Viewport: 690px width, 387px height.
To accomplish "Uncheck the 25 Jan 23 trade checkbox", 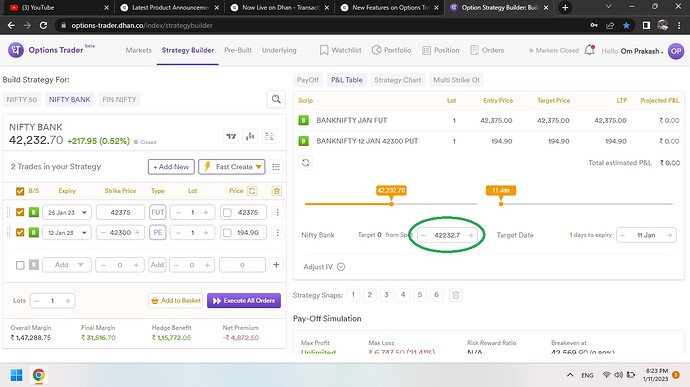I will click(20, 213).
